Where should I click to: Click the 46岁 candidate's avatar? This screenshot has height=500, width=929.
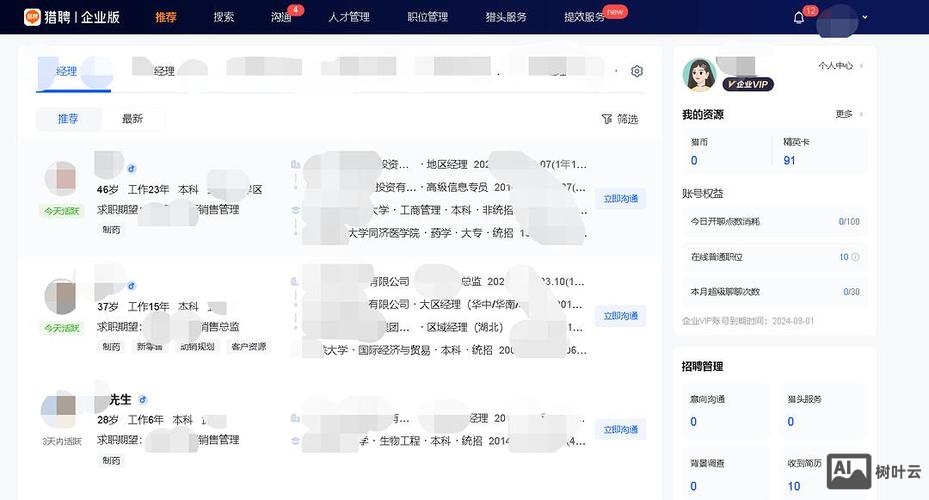61,178
